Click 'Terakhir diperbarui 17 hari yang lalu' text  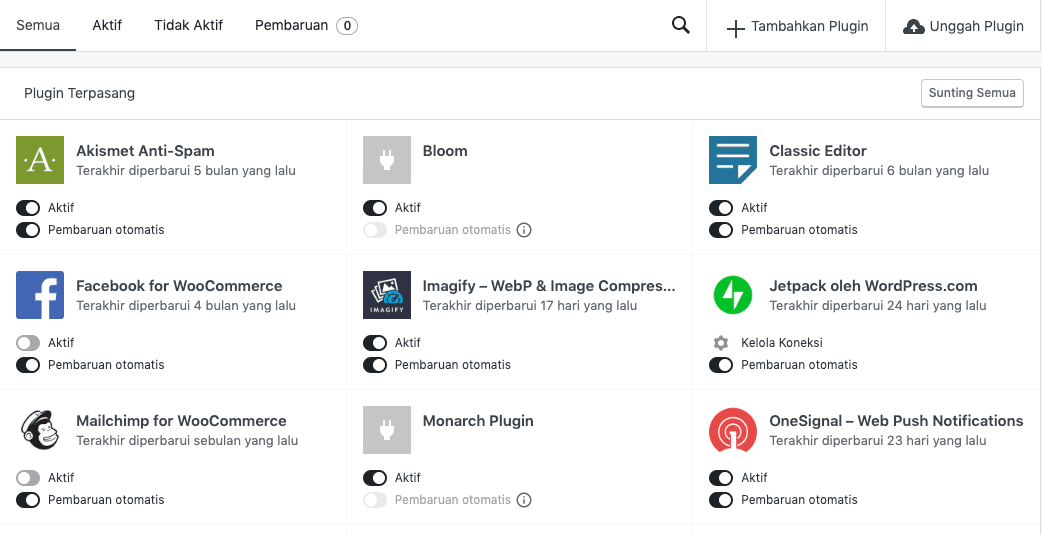(x=530, y=306)
